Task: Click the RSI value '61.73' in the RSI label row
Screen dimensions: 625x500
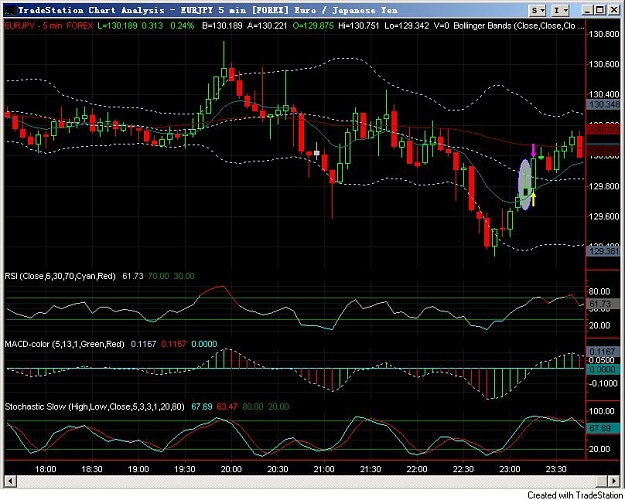Action: [133, 276]
